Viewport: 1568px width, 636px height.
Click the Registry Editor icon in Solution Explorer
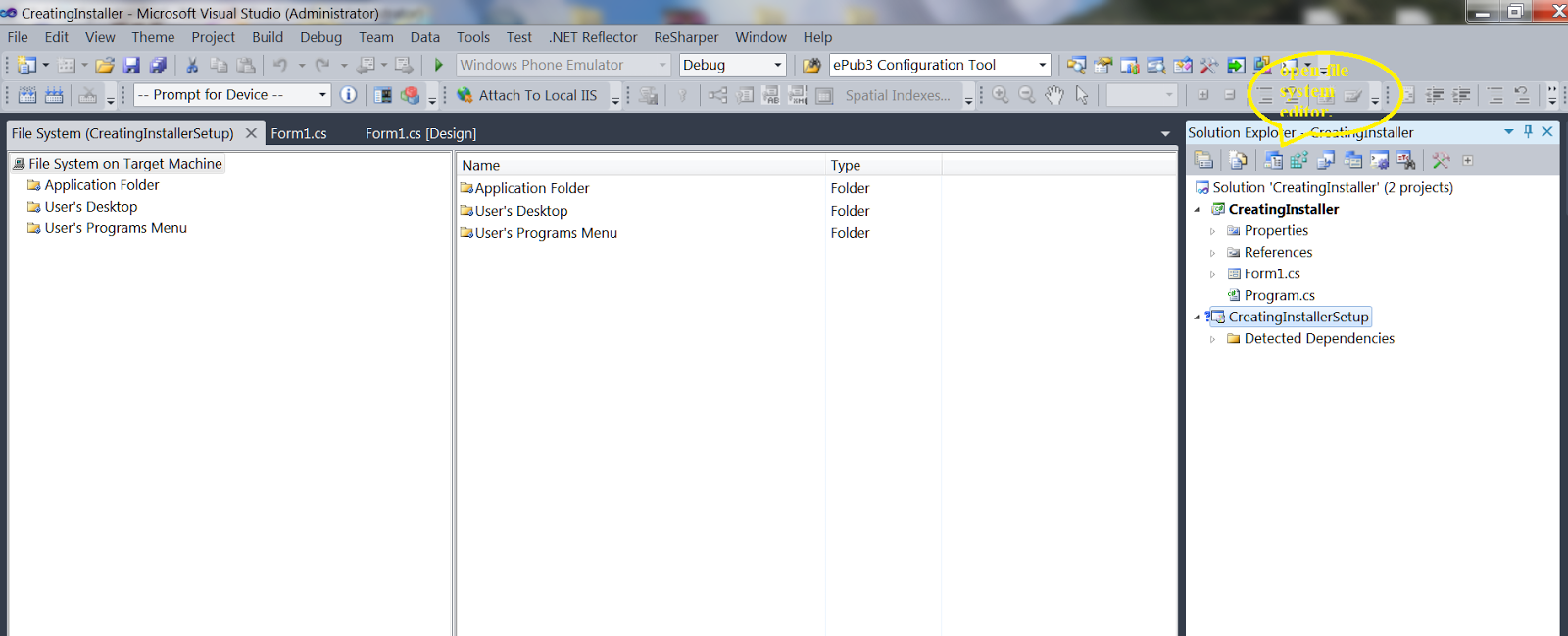1299,160
